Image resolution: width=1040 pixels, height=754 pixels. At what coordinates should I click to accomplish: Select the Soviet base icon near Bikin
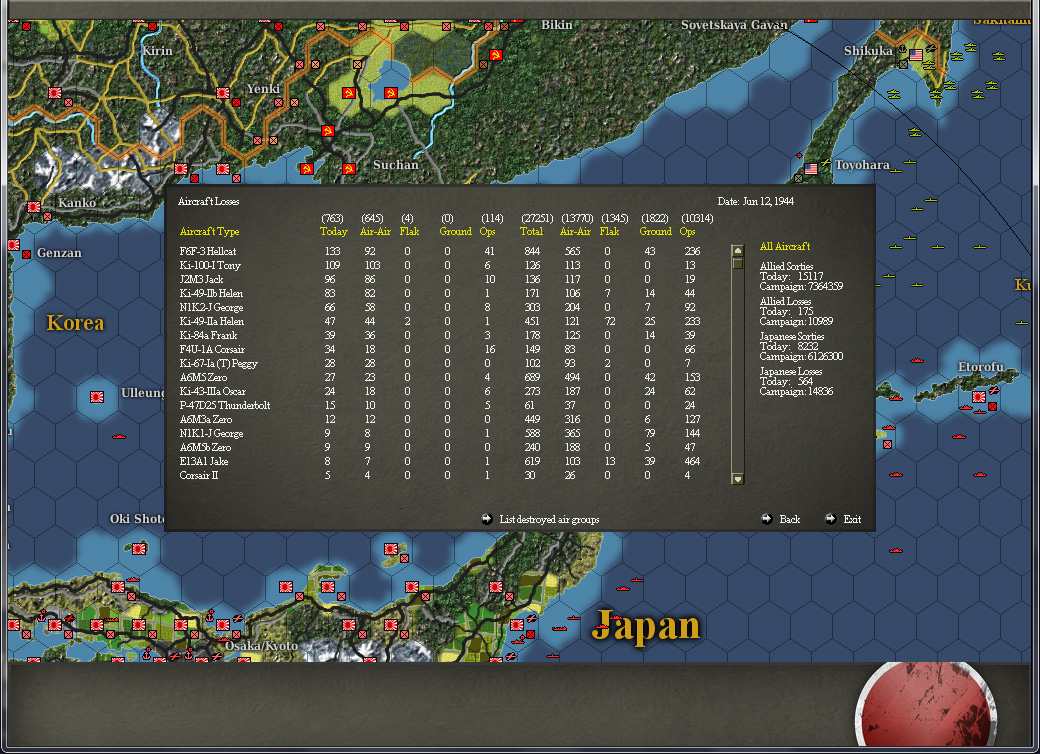click(495, 54)
